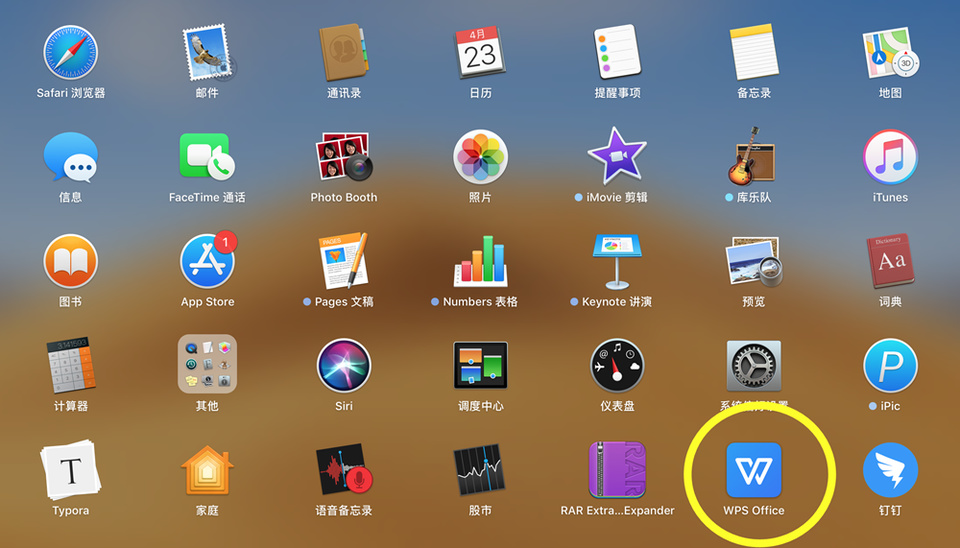This screenshot has width=960, height=548.
Task: Launch Pages 文稿 app
Action: point(343,261)
